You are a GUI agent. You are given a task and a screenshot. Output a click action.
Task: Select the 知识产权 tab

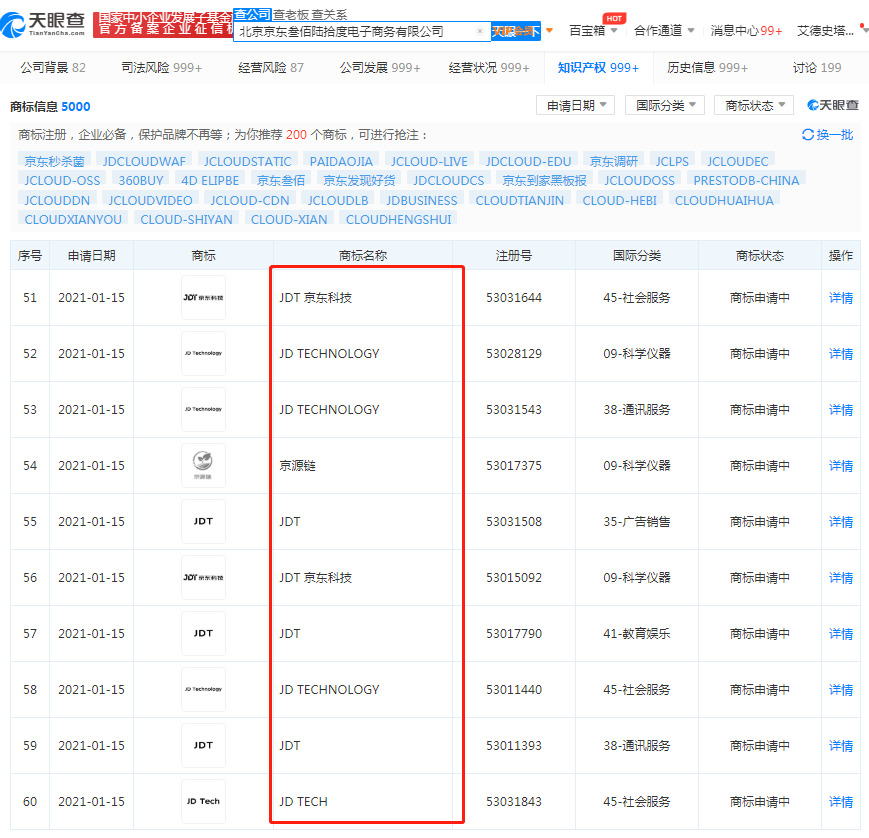tap(599, 68)
